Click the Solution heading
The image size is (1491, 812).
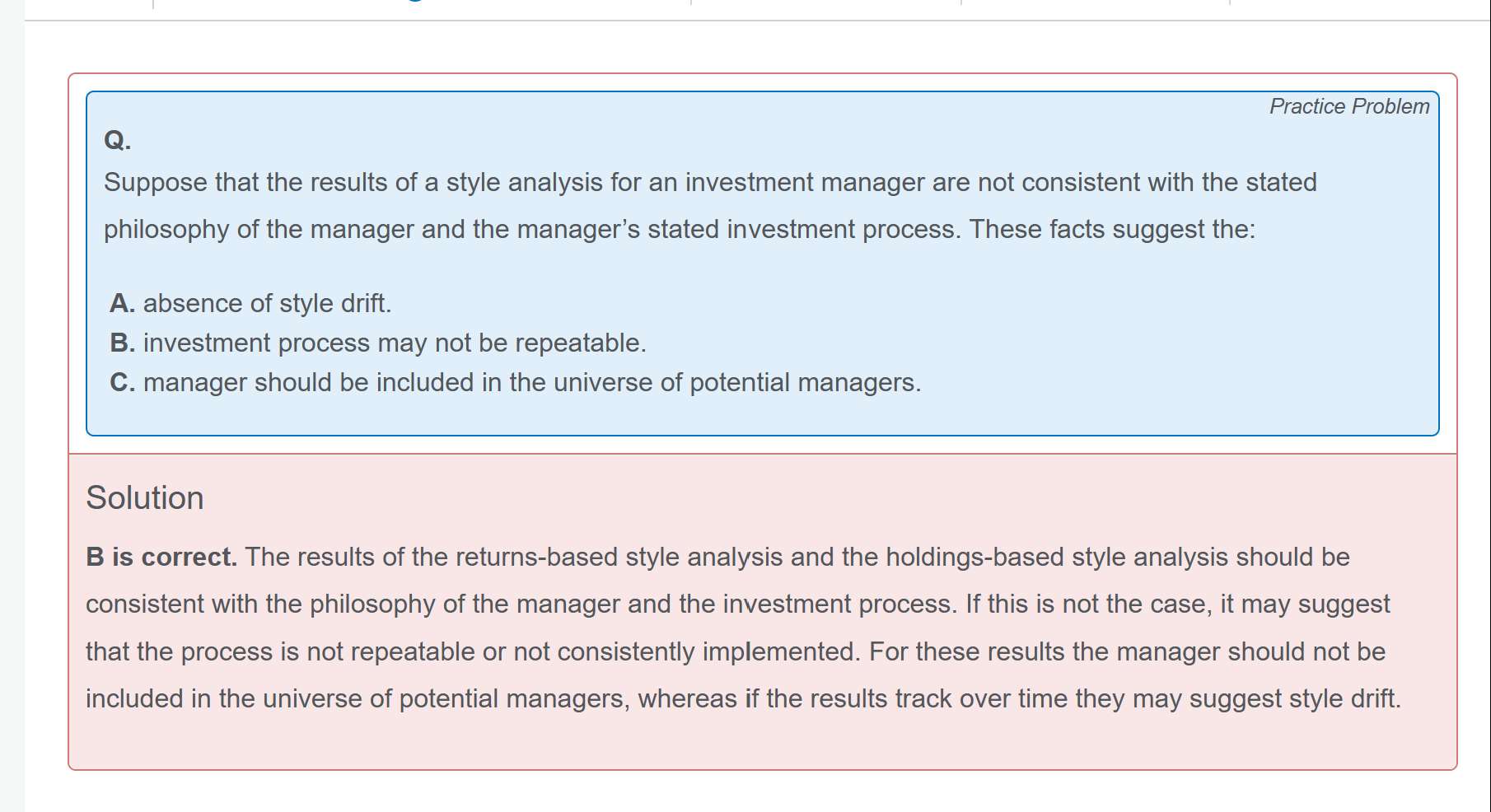[x=145, y=497]
